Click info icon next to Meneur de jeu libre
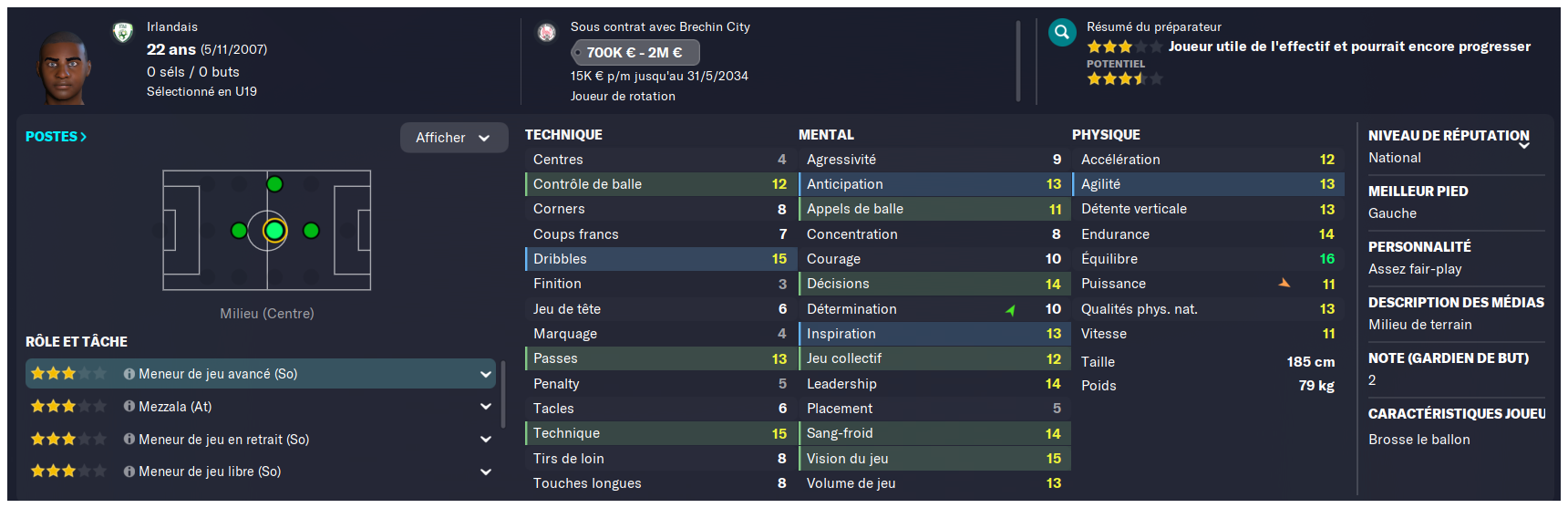 pos(129,472)
